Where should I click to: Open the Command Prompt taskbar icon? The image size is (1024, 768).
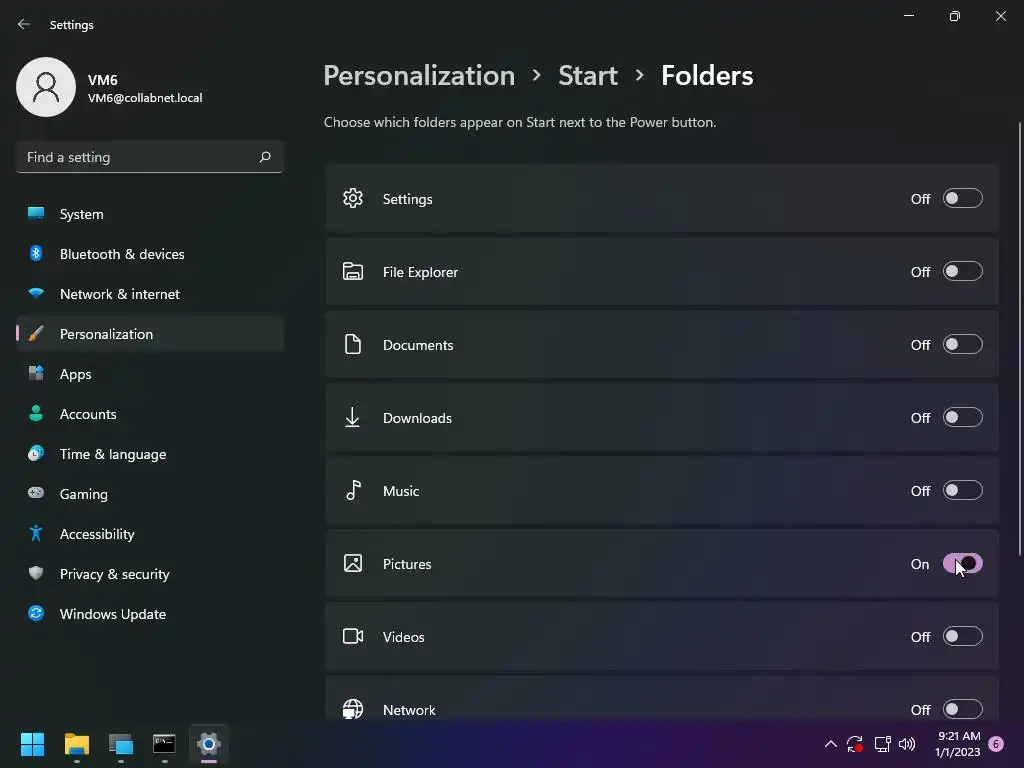(x=165, y=744)
